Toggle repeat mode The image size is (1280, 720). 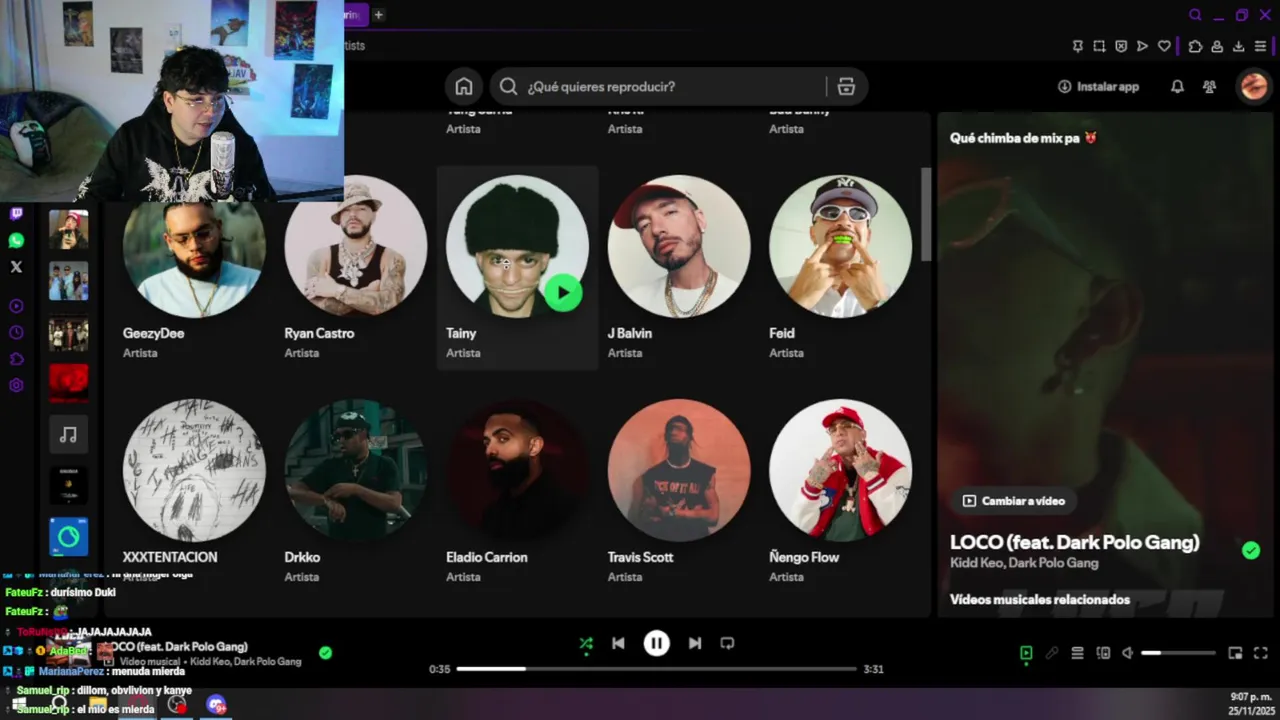pyautogui.click(x=727, y=644)
